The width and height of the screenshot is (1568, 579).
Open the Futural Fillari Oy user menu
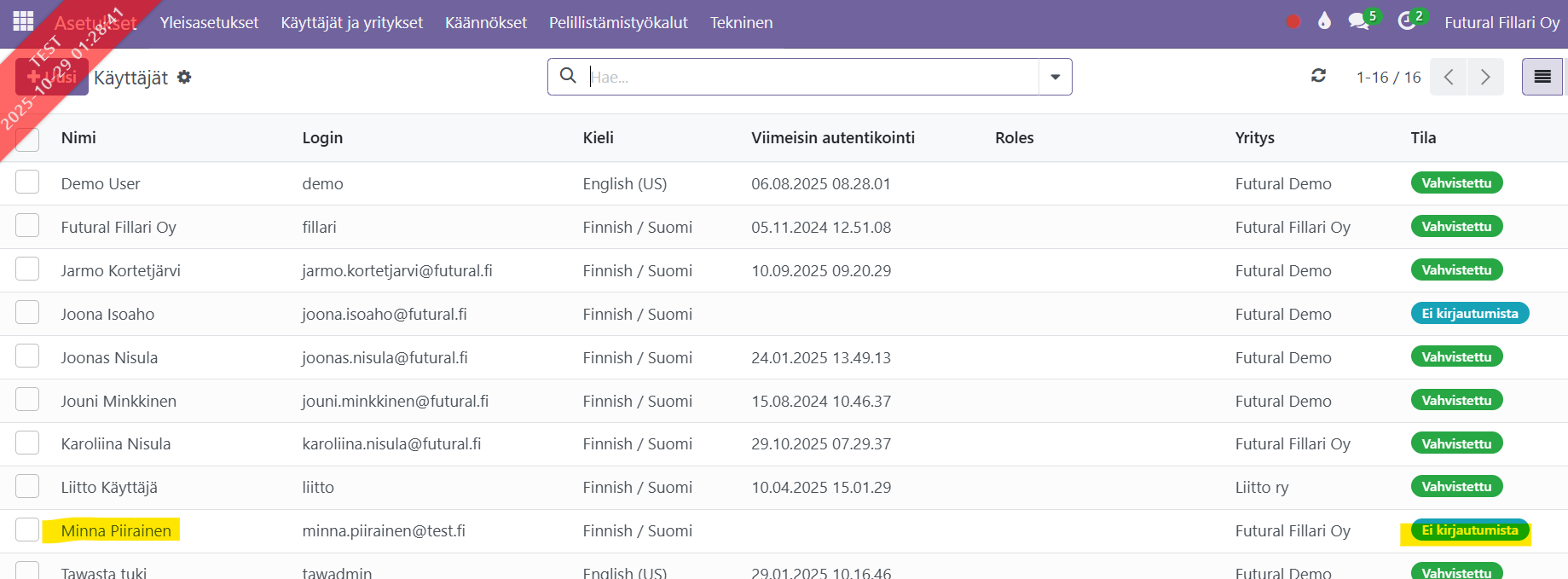[x=1501, y=23]
